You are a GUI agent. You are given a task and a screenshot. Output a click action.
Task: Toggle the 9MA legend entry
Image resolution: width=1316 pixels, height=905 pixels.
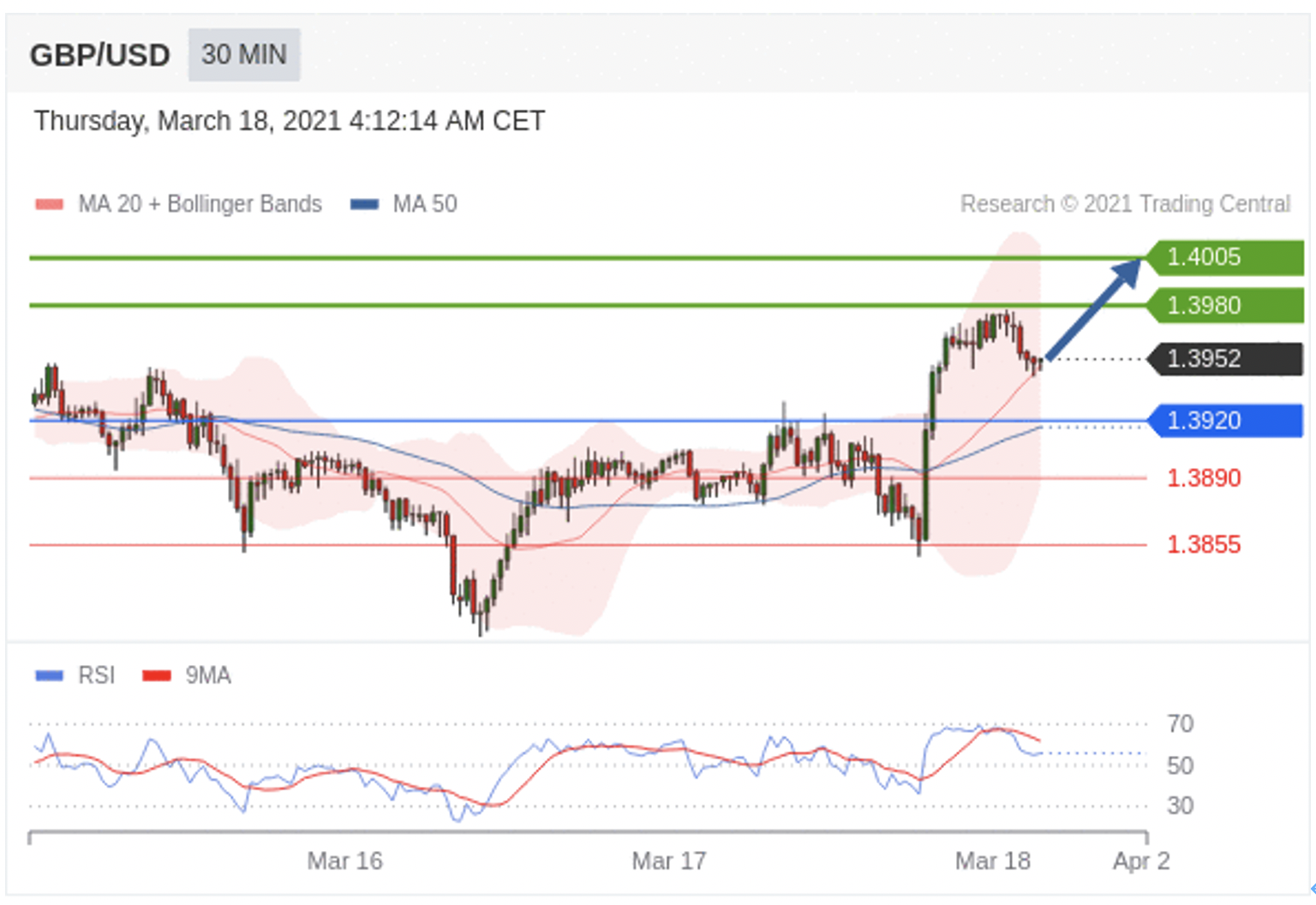[187, 675]
